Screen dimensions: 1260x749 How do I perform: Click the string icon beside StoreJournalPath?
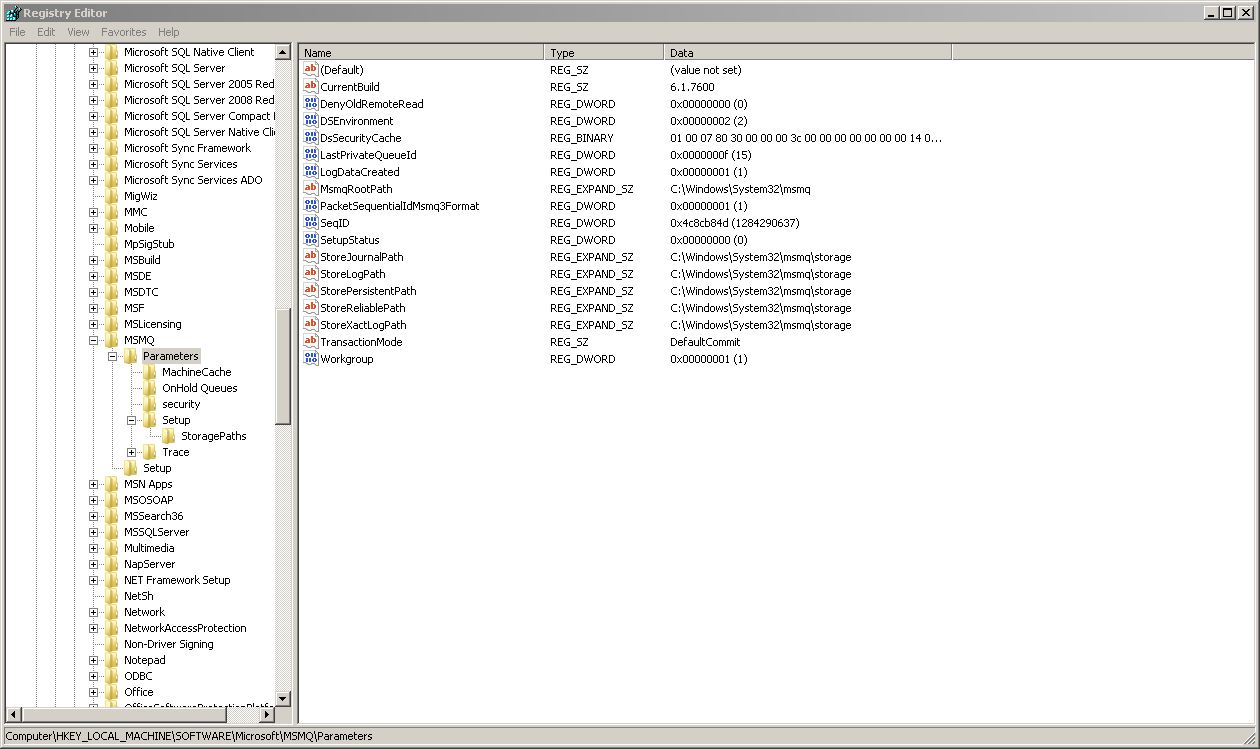(310, 257)
